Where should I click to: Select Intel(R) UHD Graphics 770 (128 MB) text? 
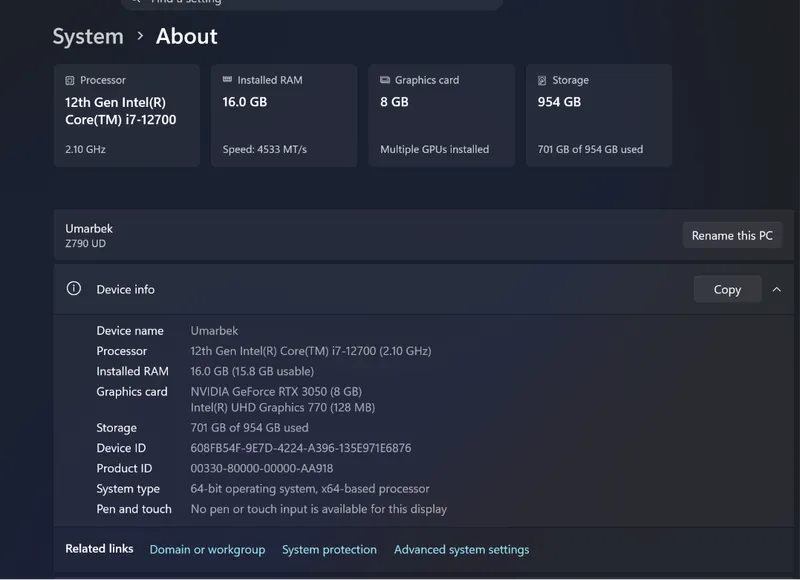[x=283, y=407]
